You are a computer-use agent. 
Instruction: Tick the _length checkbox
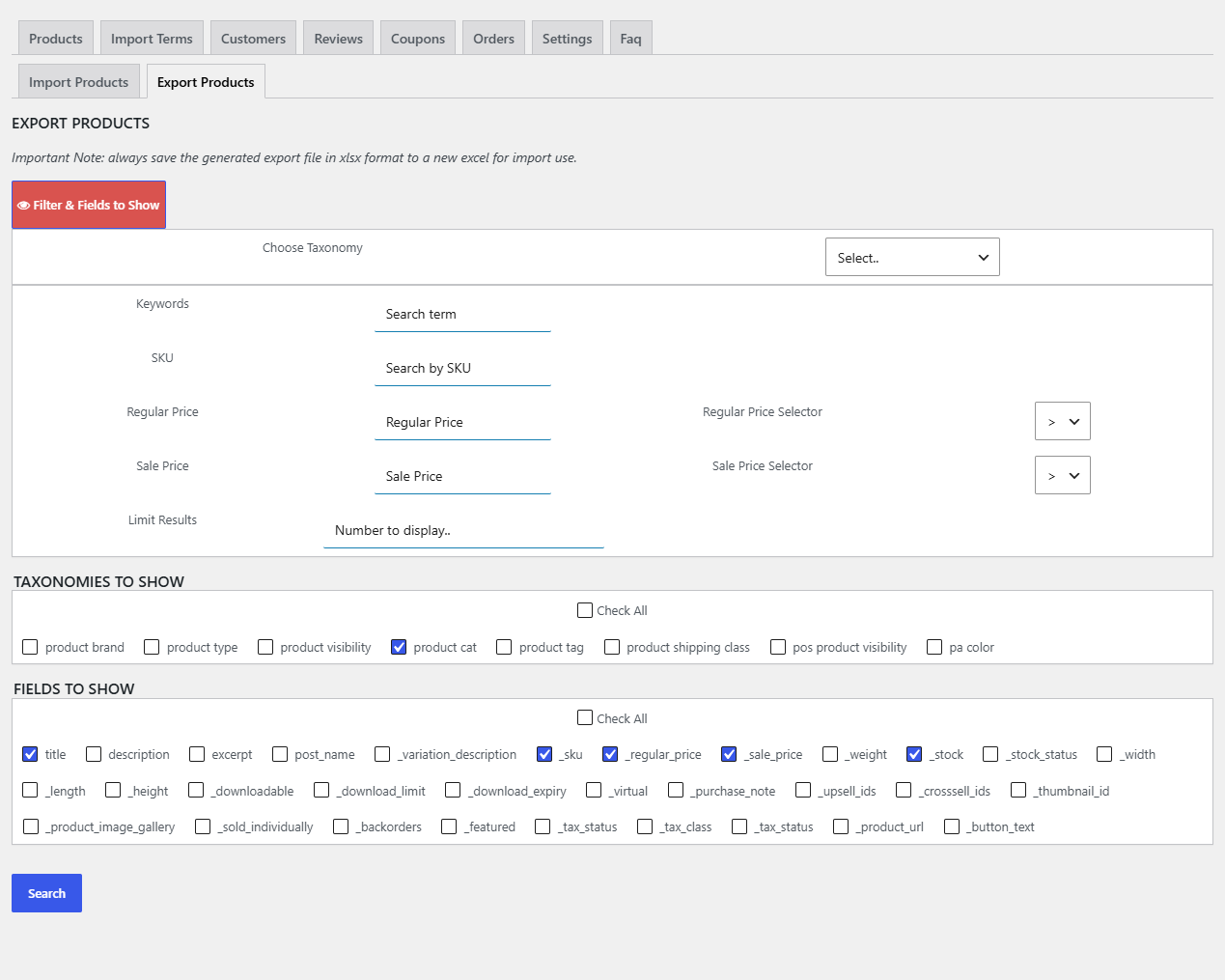tap(30, 790)
